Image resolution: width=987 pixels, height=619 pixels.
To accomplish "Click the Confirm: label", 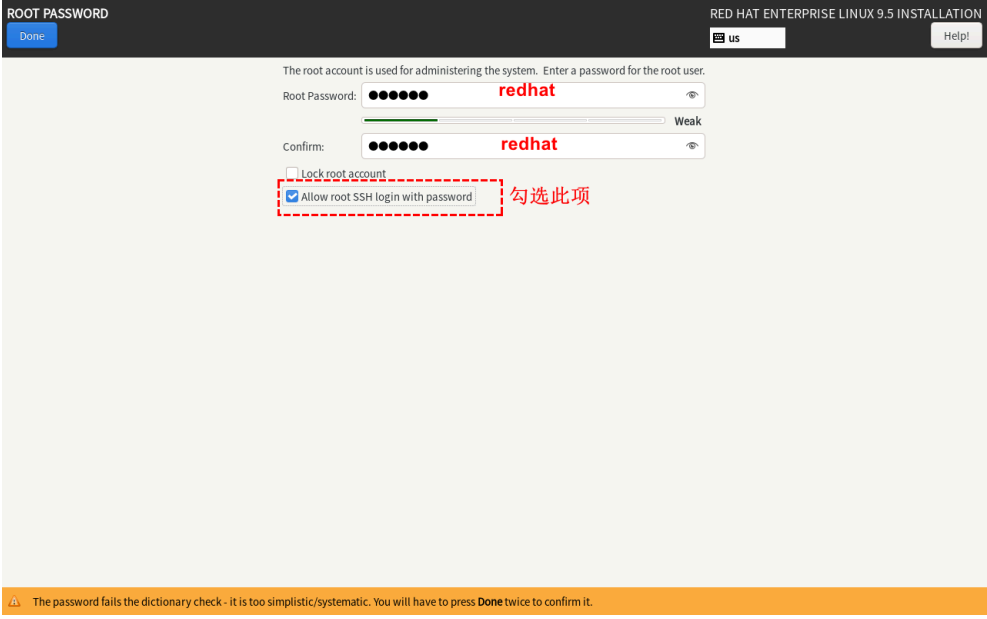I will coord(303,147).
